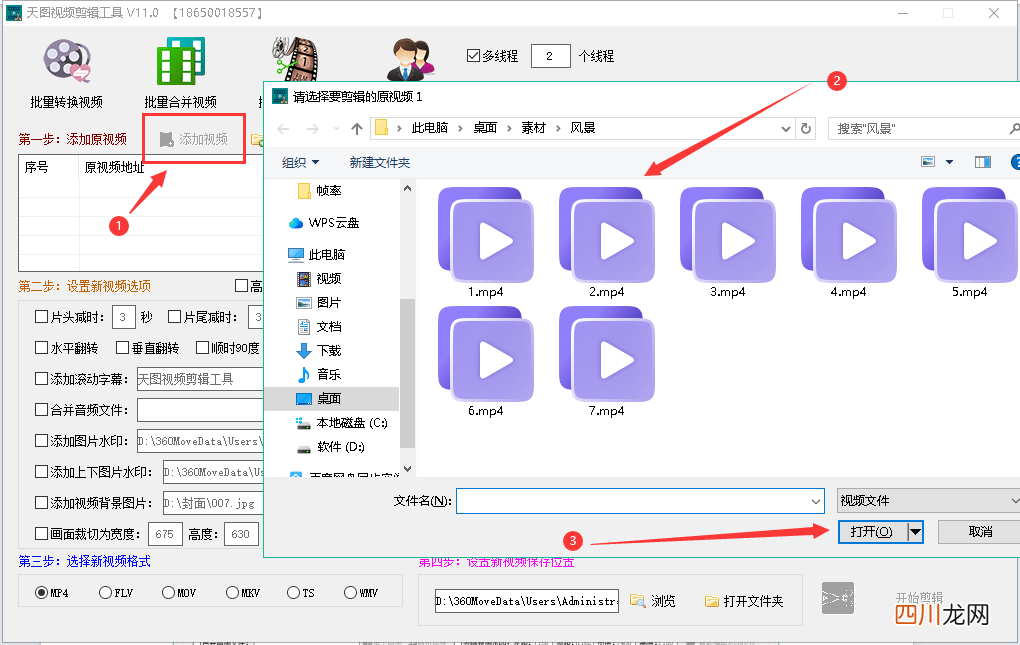Enable the 画面裁切为宽度 checkbox
The height and width of the screenshot is (645, 1020).
click(x=42, y=534)
